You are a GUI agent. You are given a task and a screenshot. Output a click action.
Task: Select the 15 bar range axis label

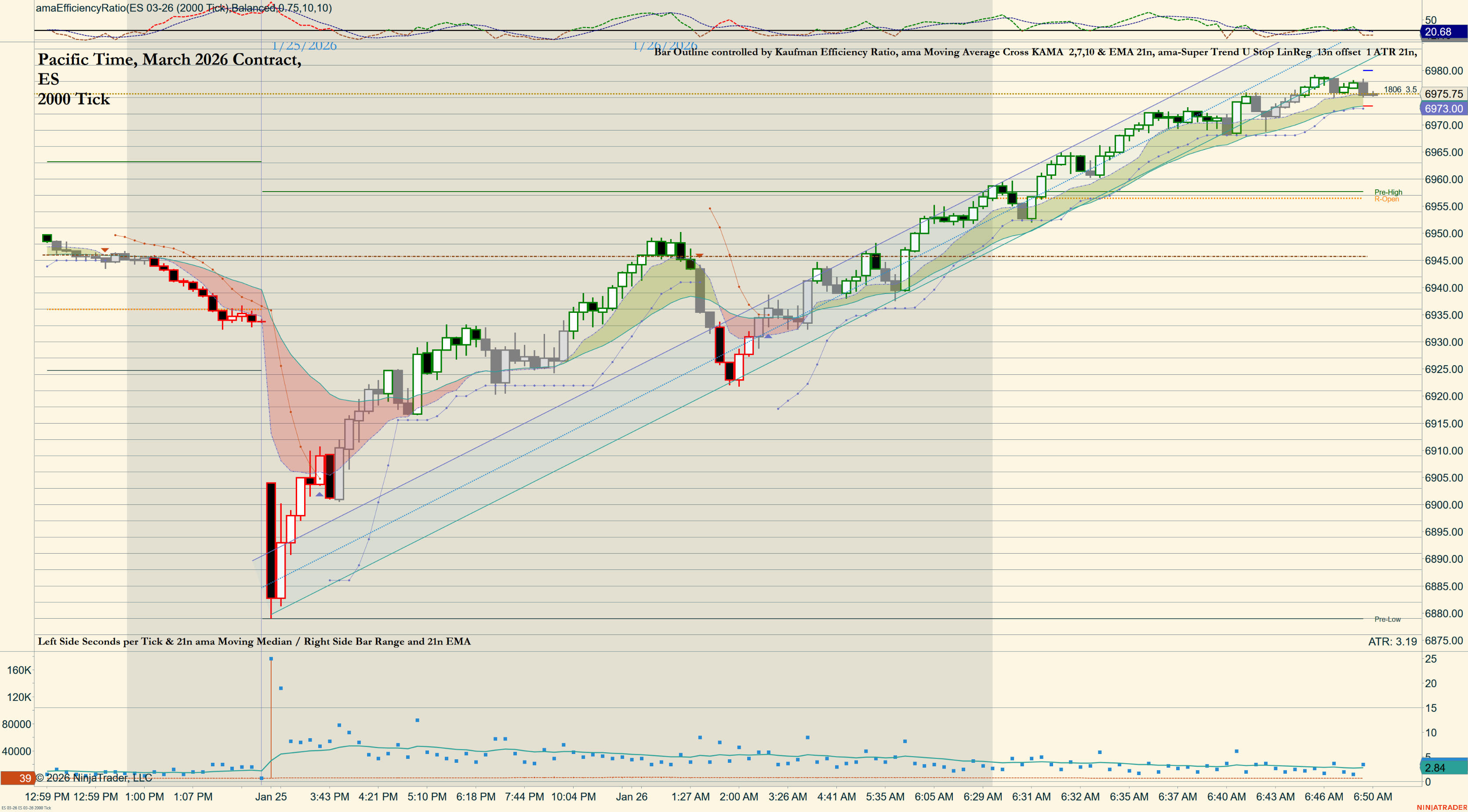tap(1430, 708)
